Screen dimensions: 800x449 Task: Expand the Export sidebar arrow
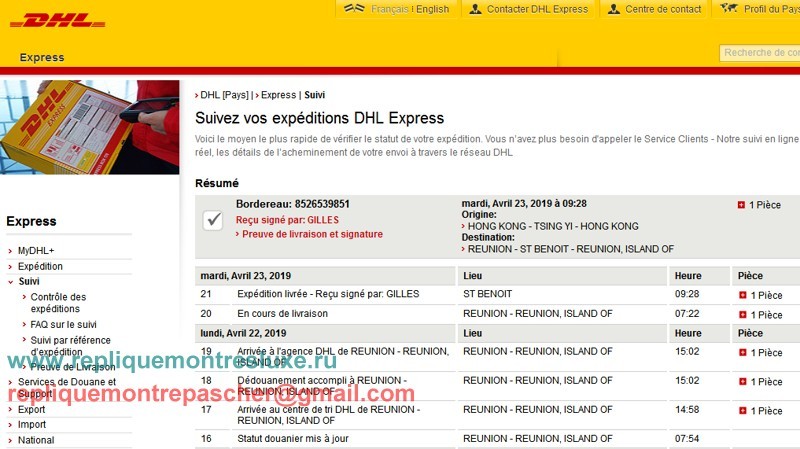(x=10, y=410)
